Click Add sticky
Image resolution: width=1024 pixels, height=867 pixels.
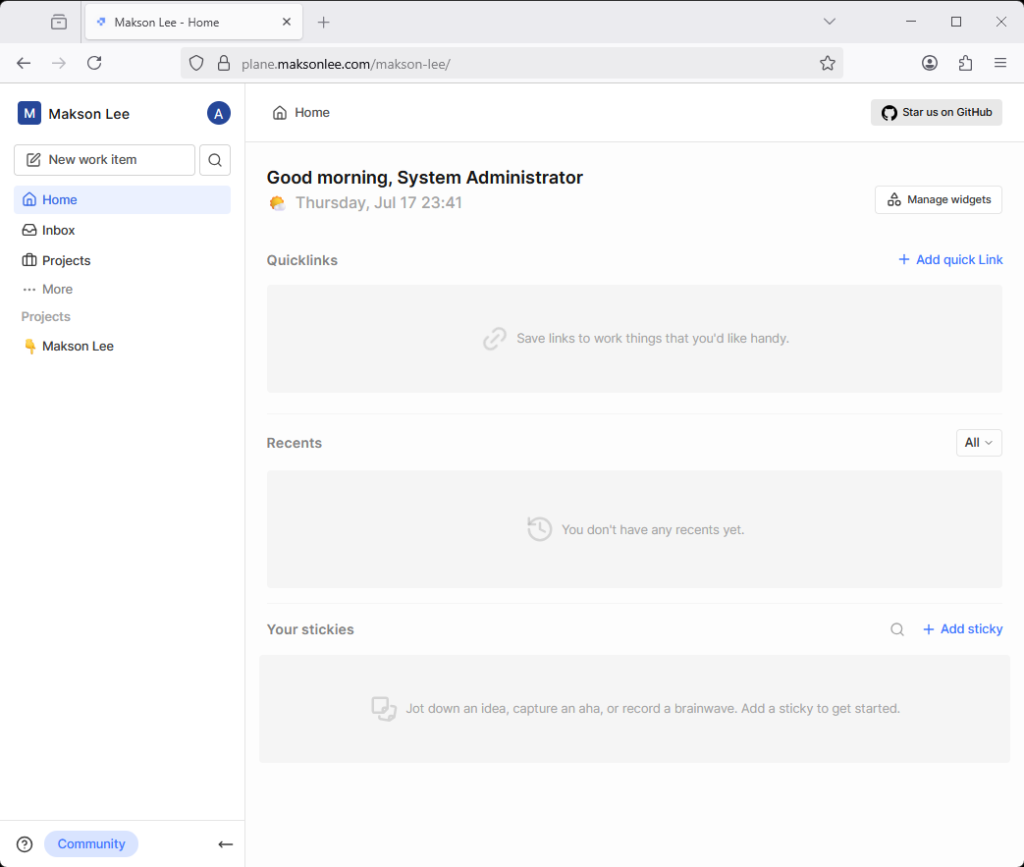click(x=963, y=629)
